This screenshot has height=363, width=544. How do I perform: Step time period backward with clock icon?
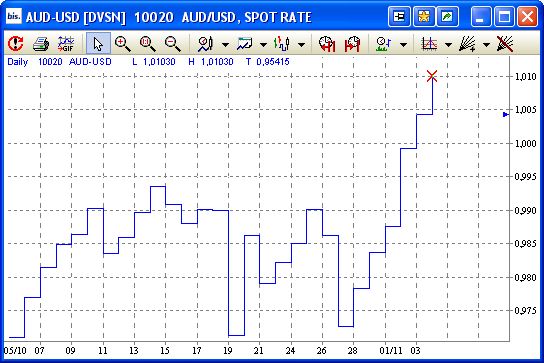[326, 44]
